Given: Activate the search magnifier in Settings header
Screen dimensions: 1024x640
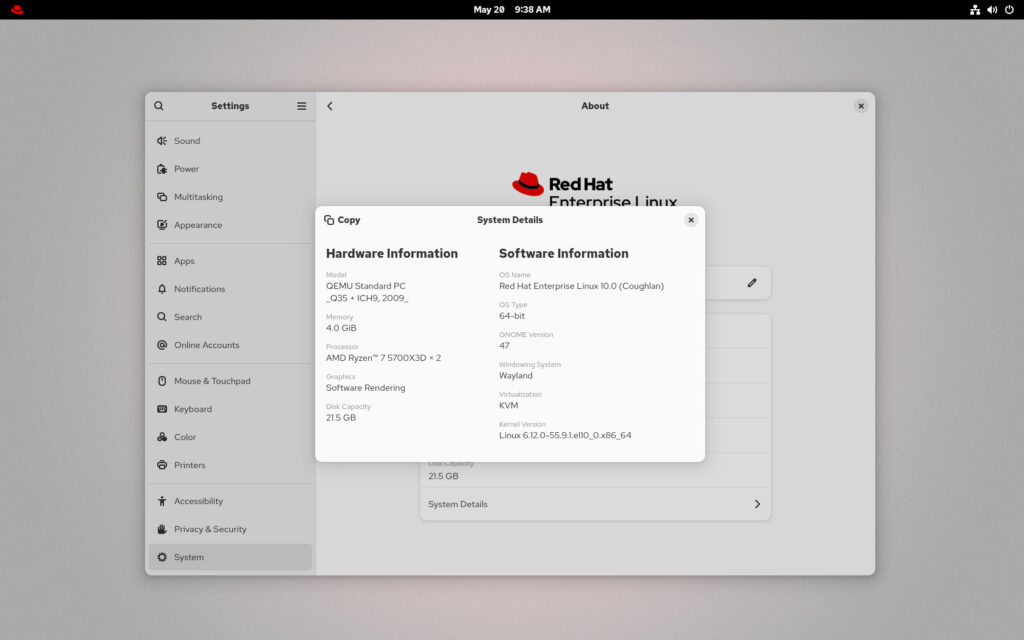Looking at the screenshot, I should [159, 105].
